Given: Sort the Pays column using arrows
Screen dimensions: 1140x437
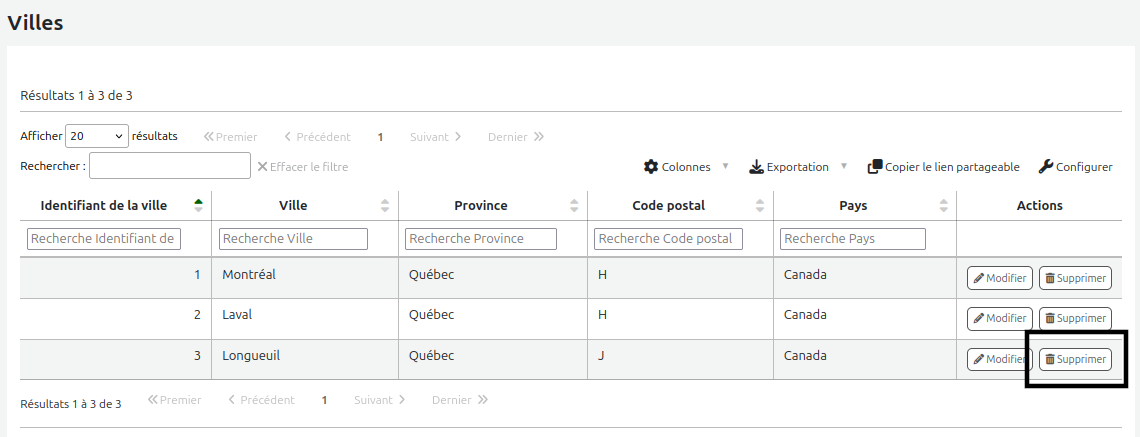Looking at the screenshot, I should (943, 205).
